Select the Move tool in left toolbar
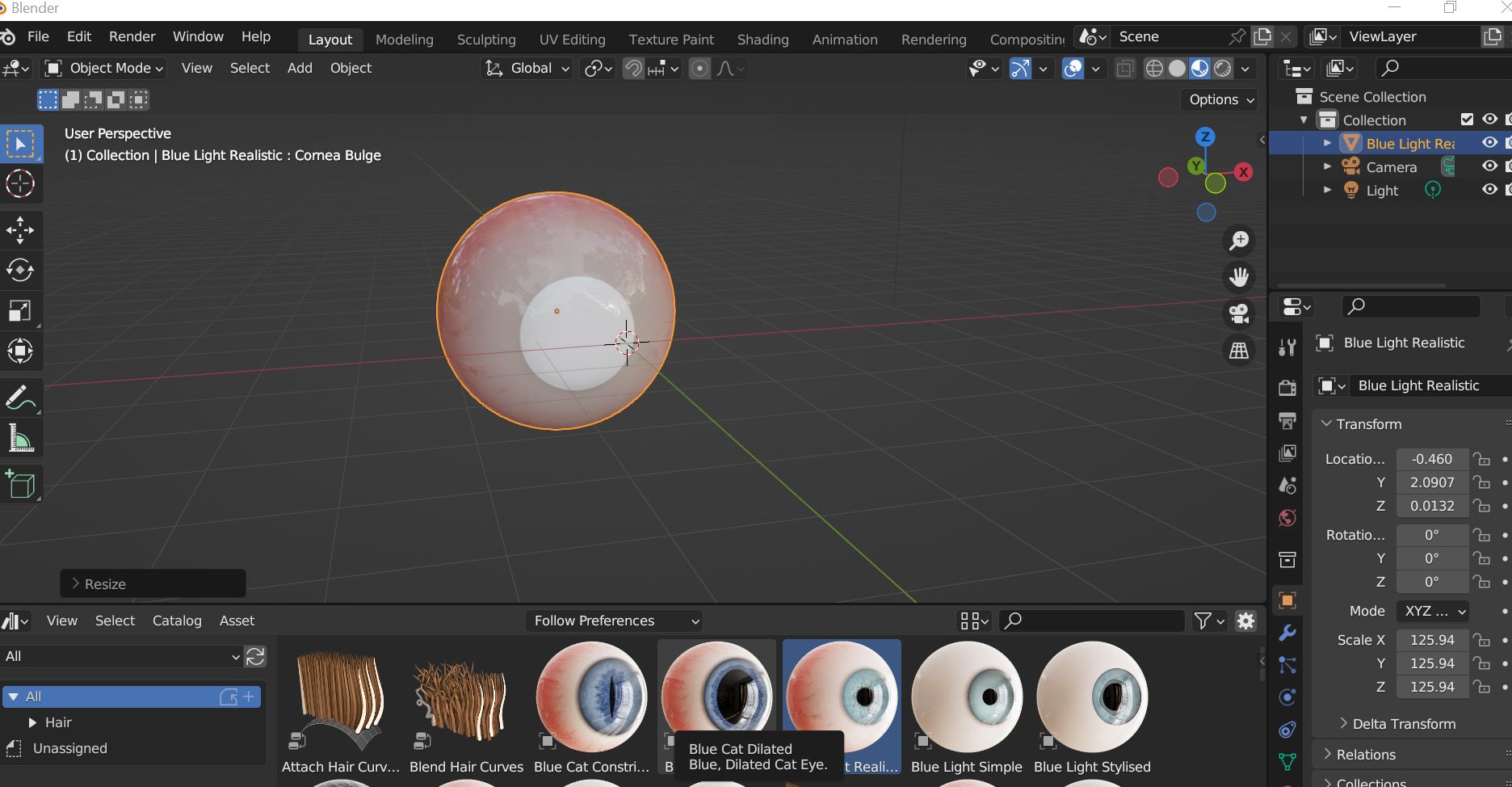 tap(20, 230)
